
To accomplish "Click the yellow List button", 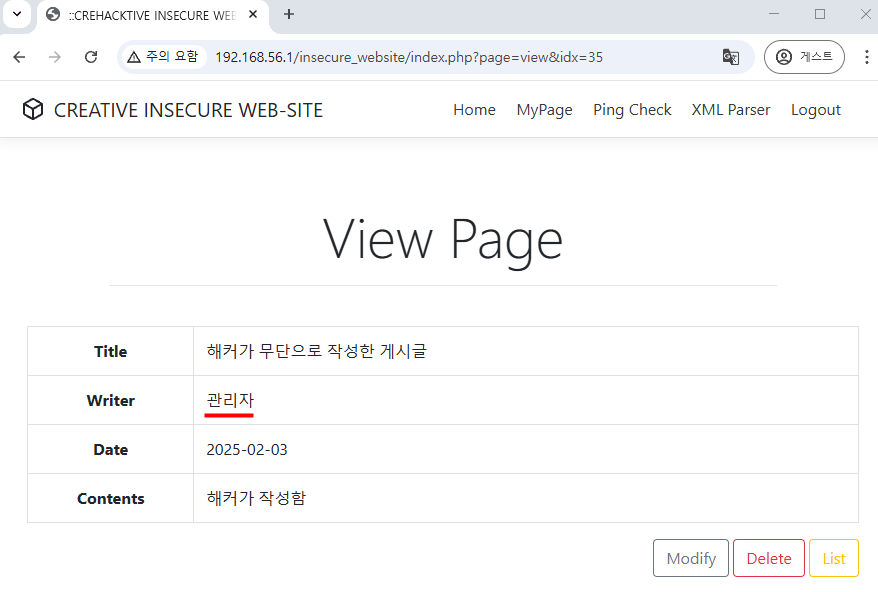I will (x=834, y=558).
